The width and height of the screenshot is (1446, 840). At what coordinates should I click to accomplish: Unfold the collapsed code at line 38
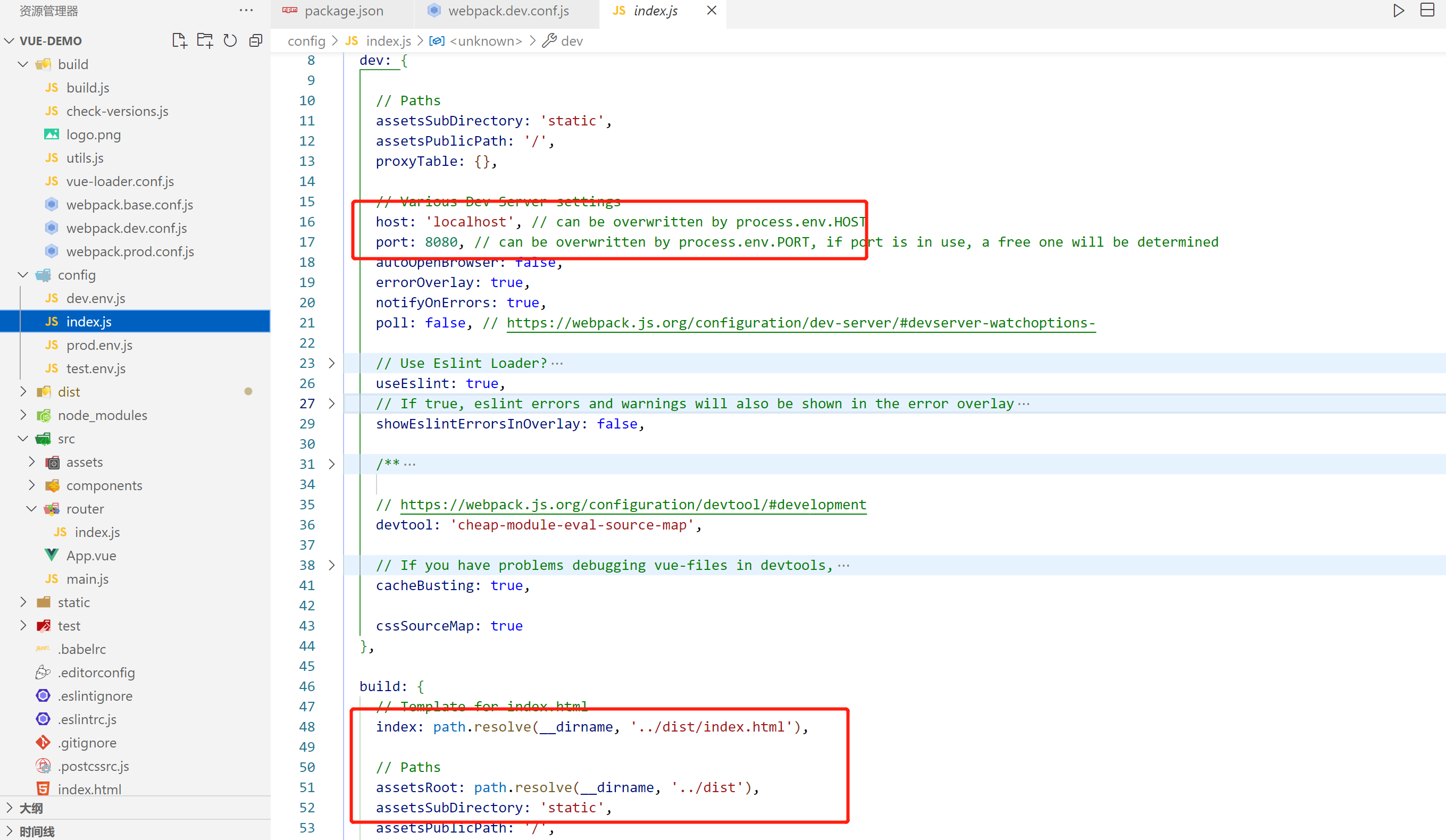point(332,565)
